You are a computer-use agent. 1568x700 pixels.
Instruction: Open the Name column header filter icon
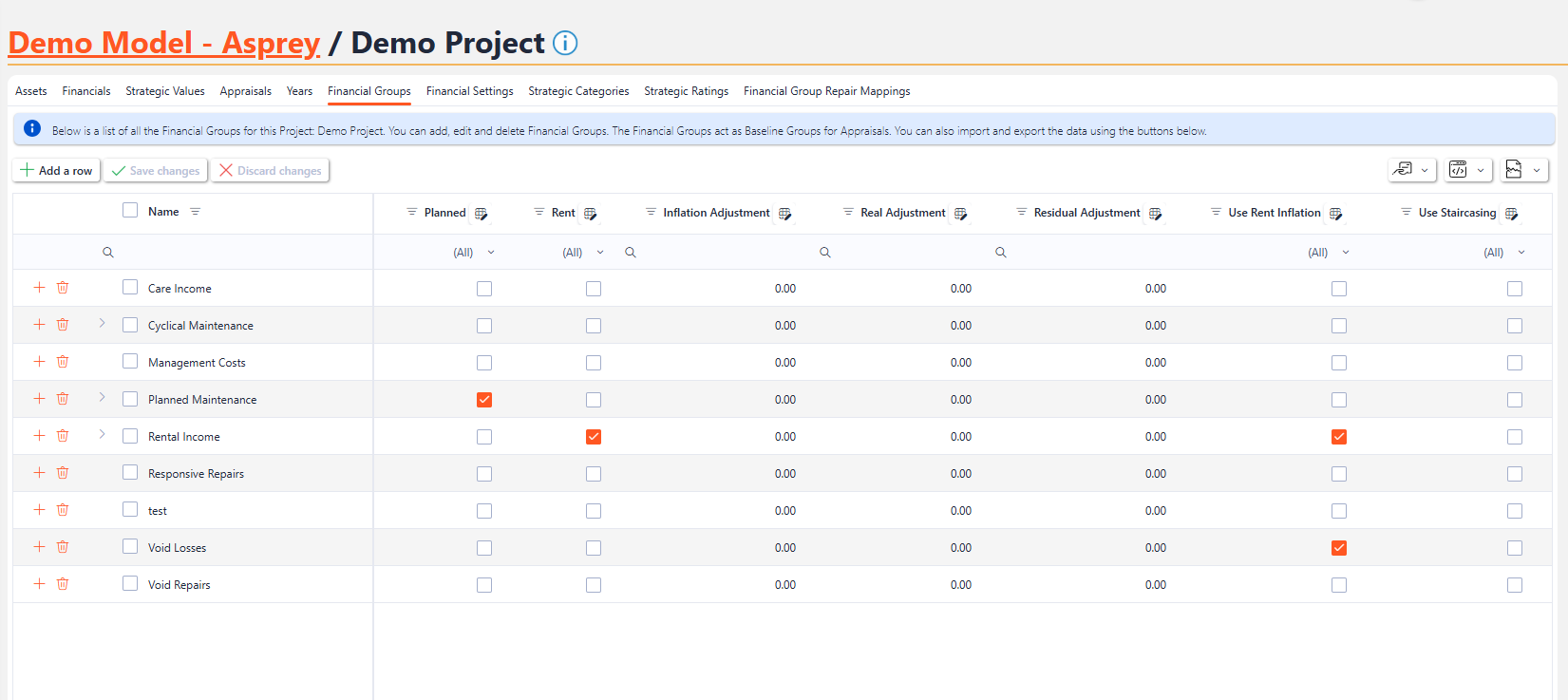point(196,212)
